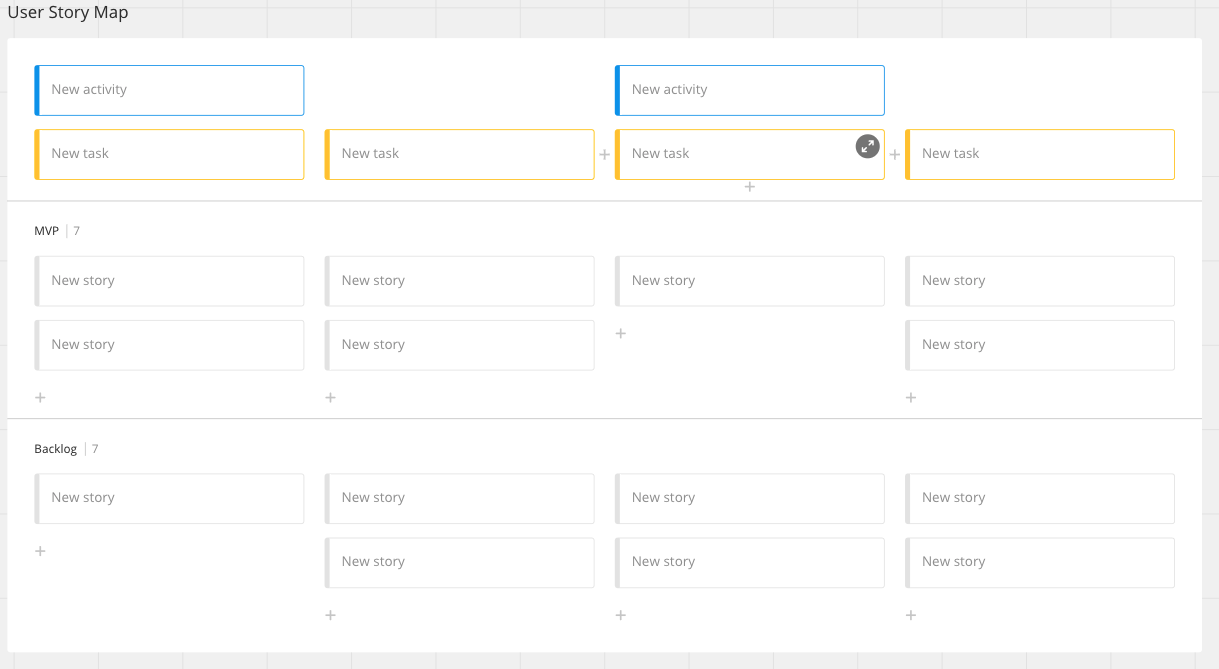Click the MVP release label

(46, 231)
